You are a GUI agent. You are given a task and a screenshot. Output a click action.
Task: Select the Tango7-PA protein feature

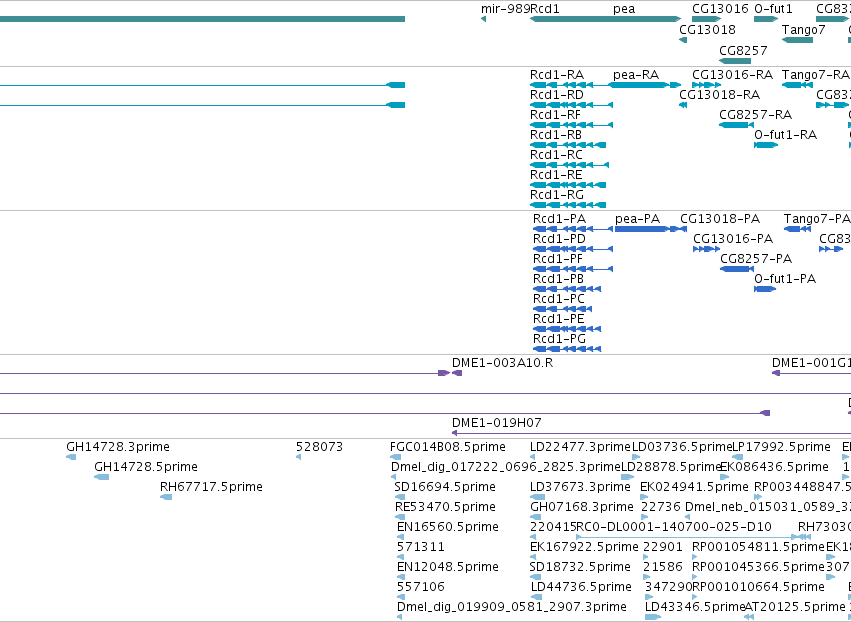coord(797,229)
